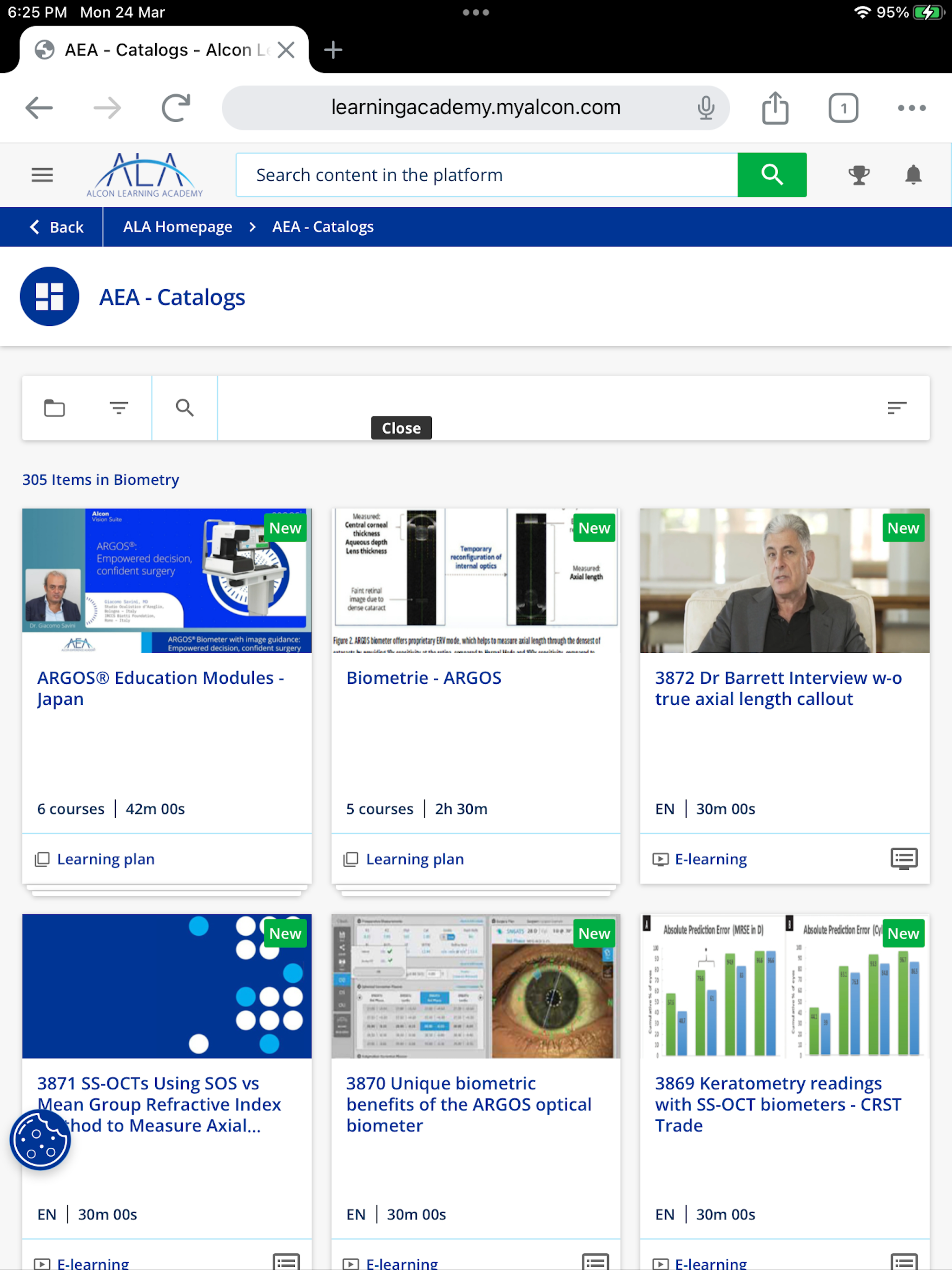The height and width of the screenshot is (1270, 952).
Task: Open 3869 Keratometry readings thumbnail
Action: coord(784,986)
